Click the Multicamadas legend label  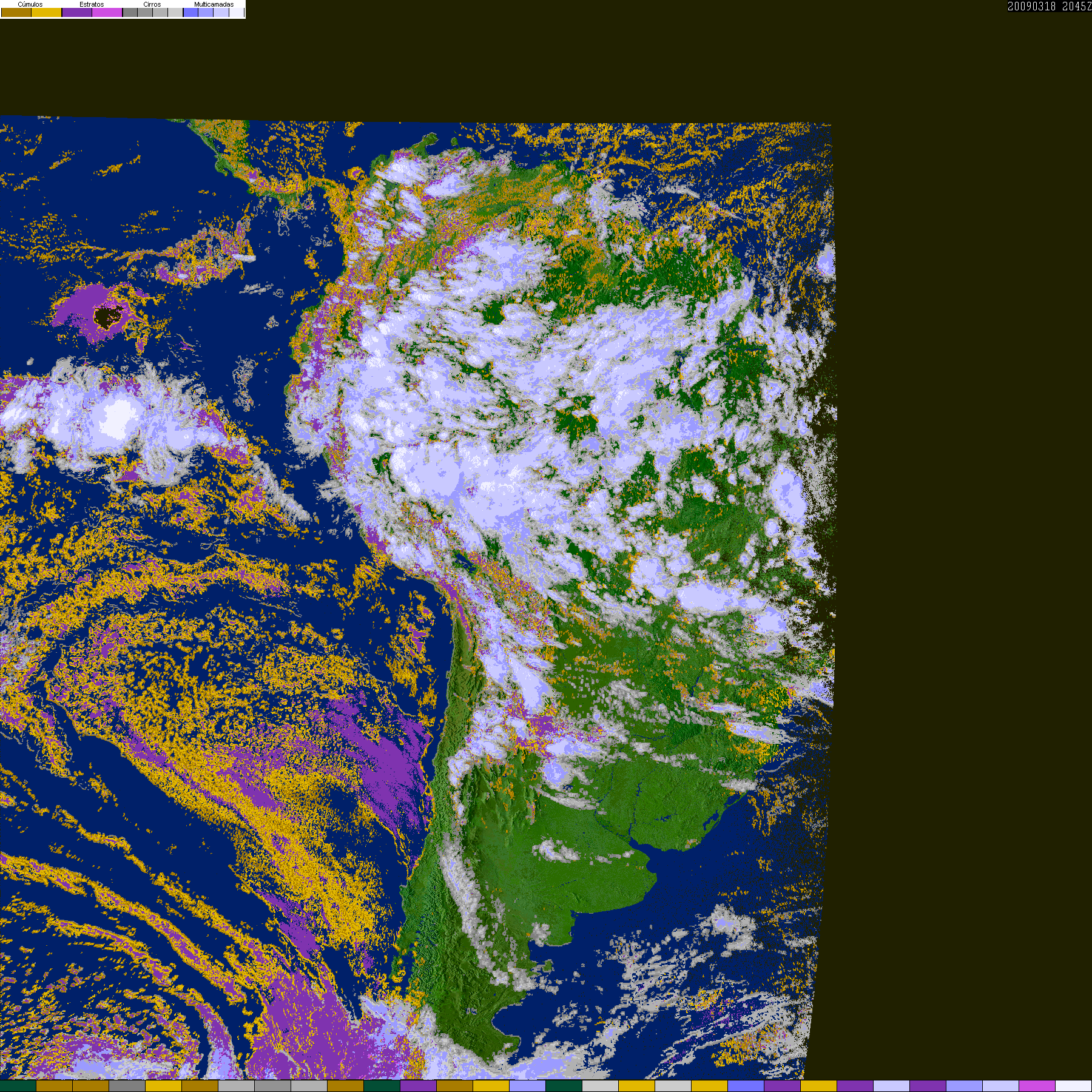pyautogui.click(x=214, y=4)
